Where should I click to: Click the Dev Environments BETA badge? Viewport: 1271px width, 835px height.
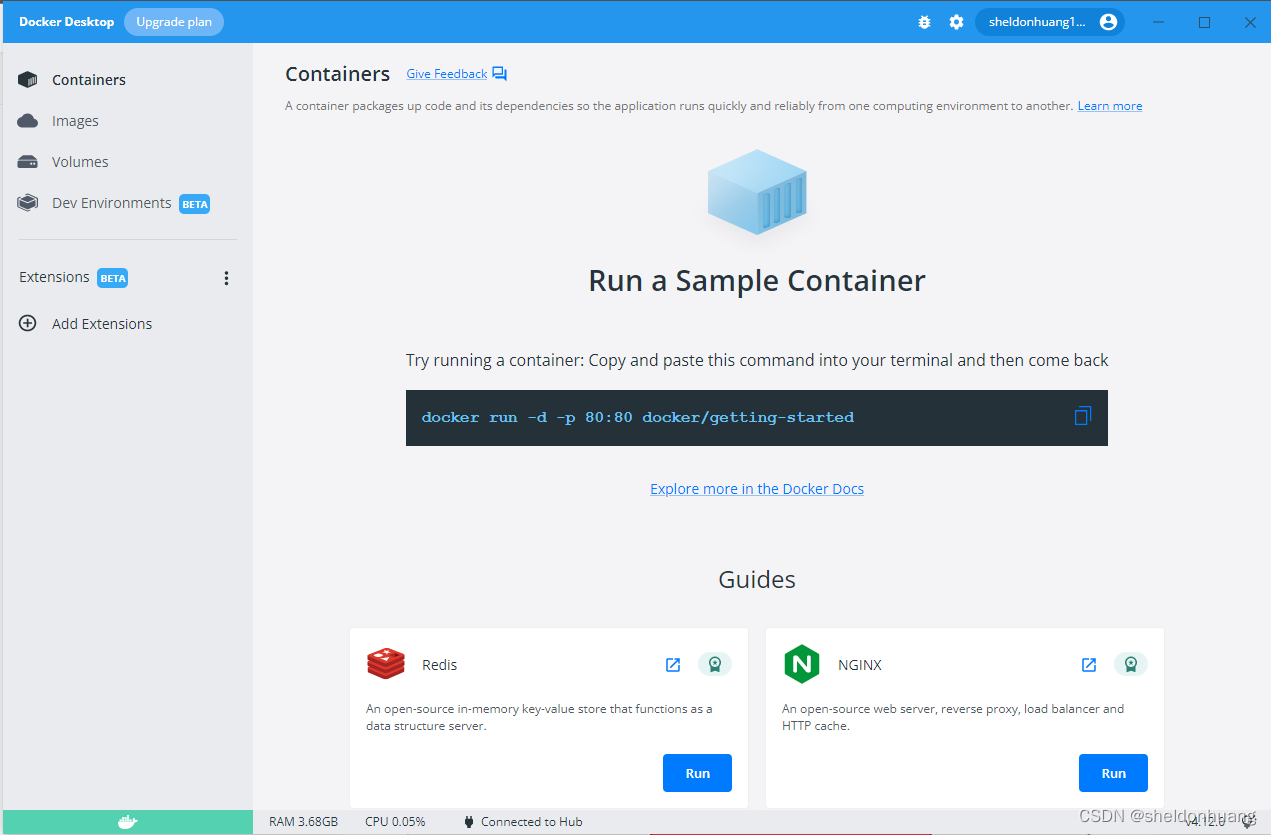click(195, 204)
